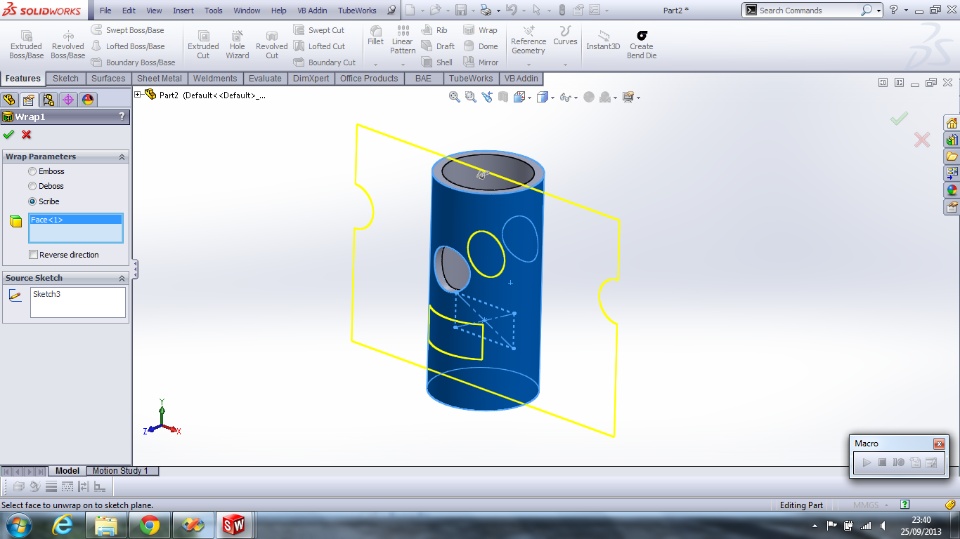This screenshot has height=539, width=960.
Task: Click Zoom to Fit in view toolbar
Action: coord(454,97)
